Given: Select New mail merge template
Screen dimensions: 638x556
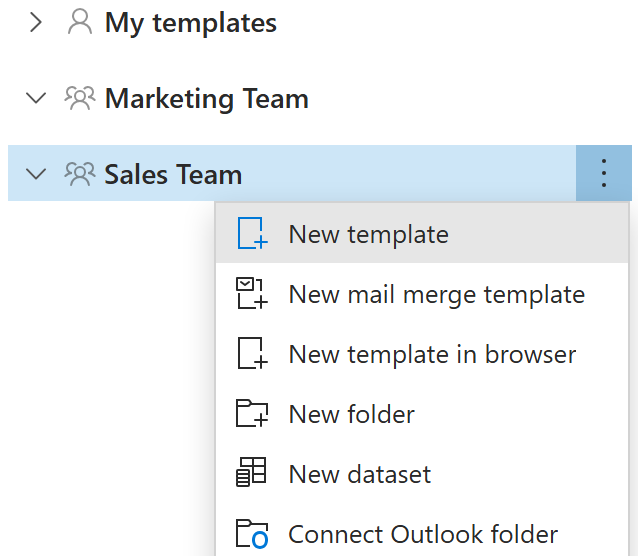Looking at the screenshot, I should pos(436,294).
